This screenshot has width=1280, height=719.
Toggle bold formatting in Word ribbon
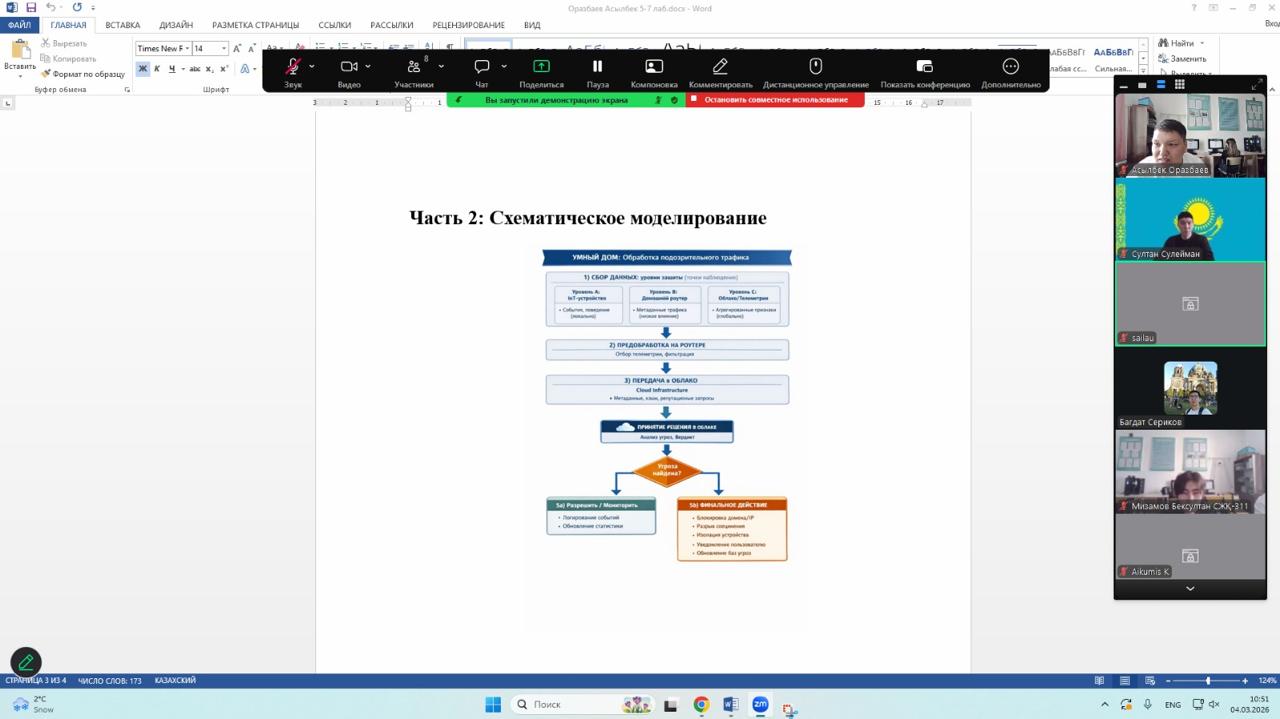pos(142,69)
